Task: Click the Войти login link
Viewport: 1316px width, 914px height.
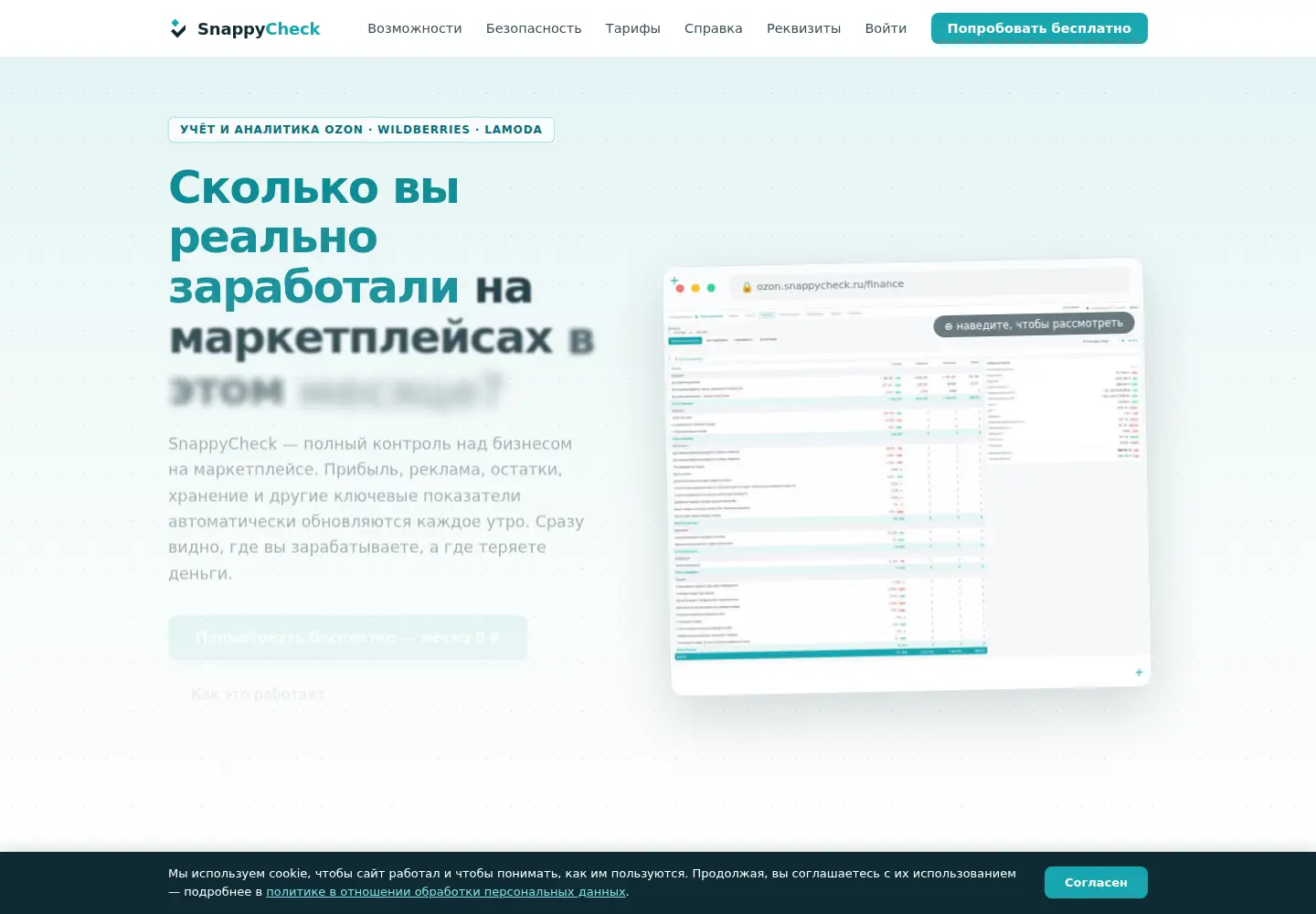Action: 886,28
